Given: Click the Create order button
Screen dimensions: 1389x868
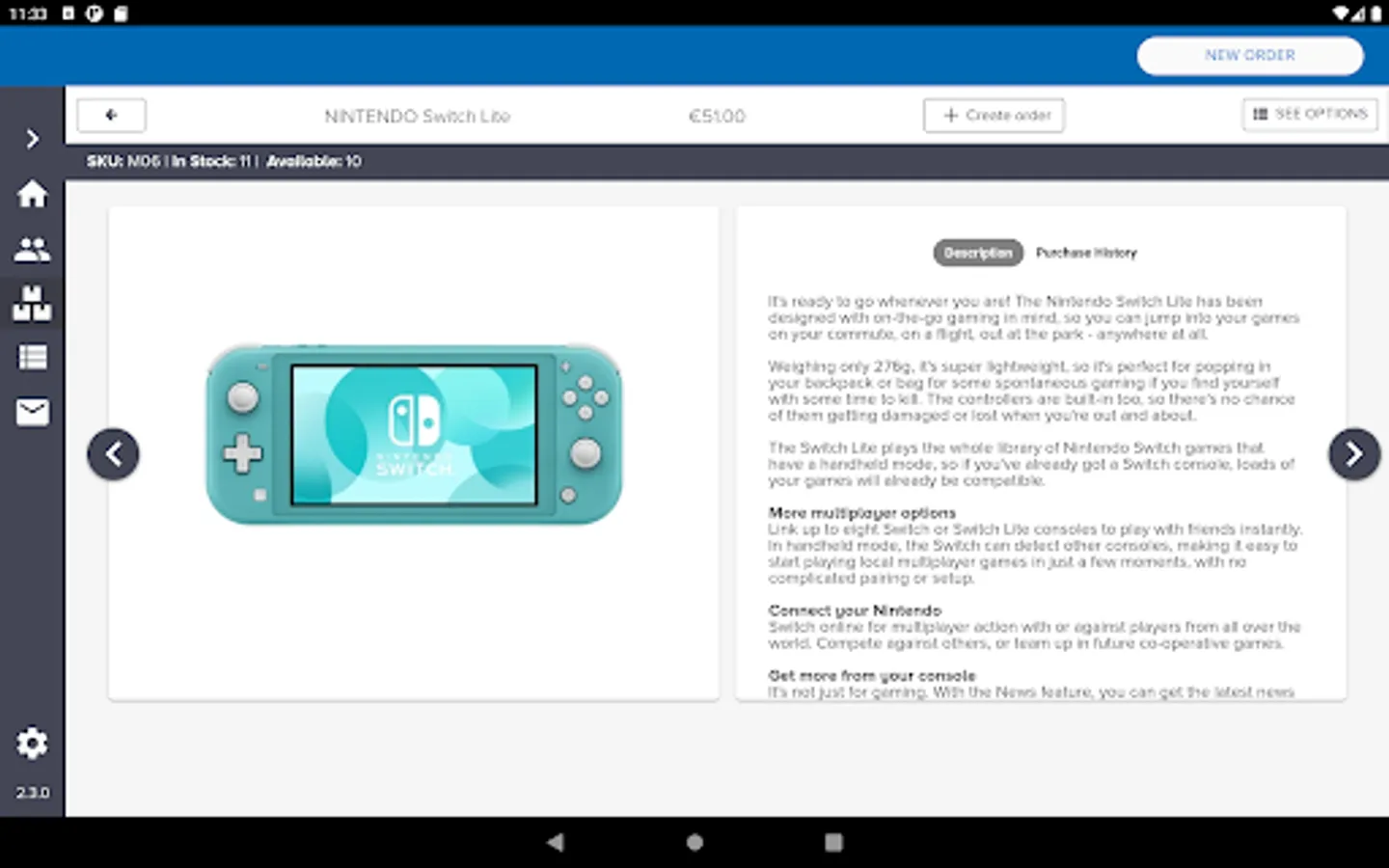Looking at the screenshot, I should tap(994, 115).
